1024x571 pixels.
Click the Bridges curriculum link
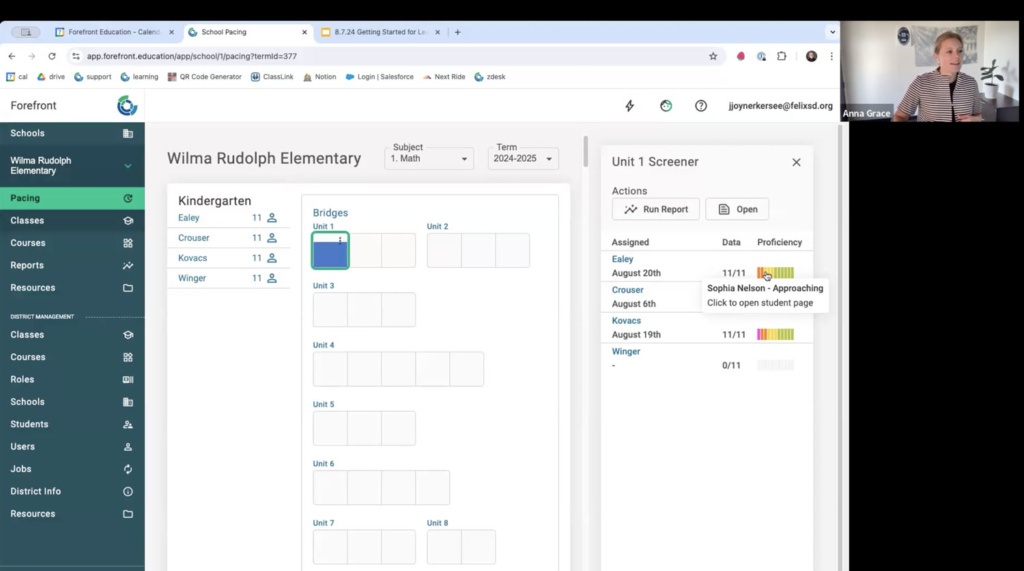click(330, 213)
